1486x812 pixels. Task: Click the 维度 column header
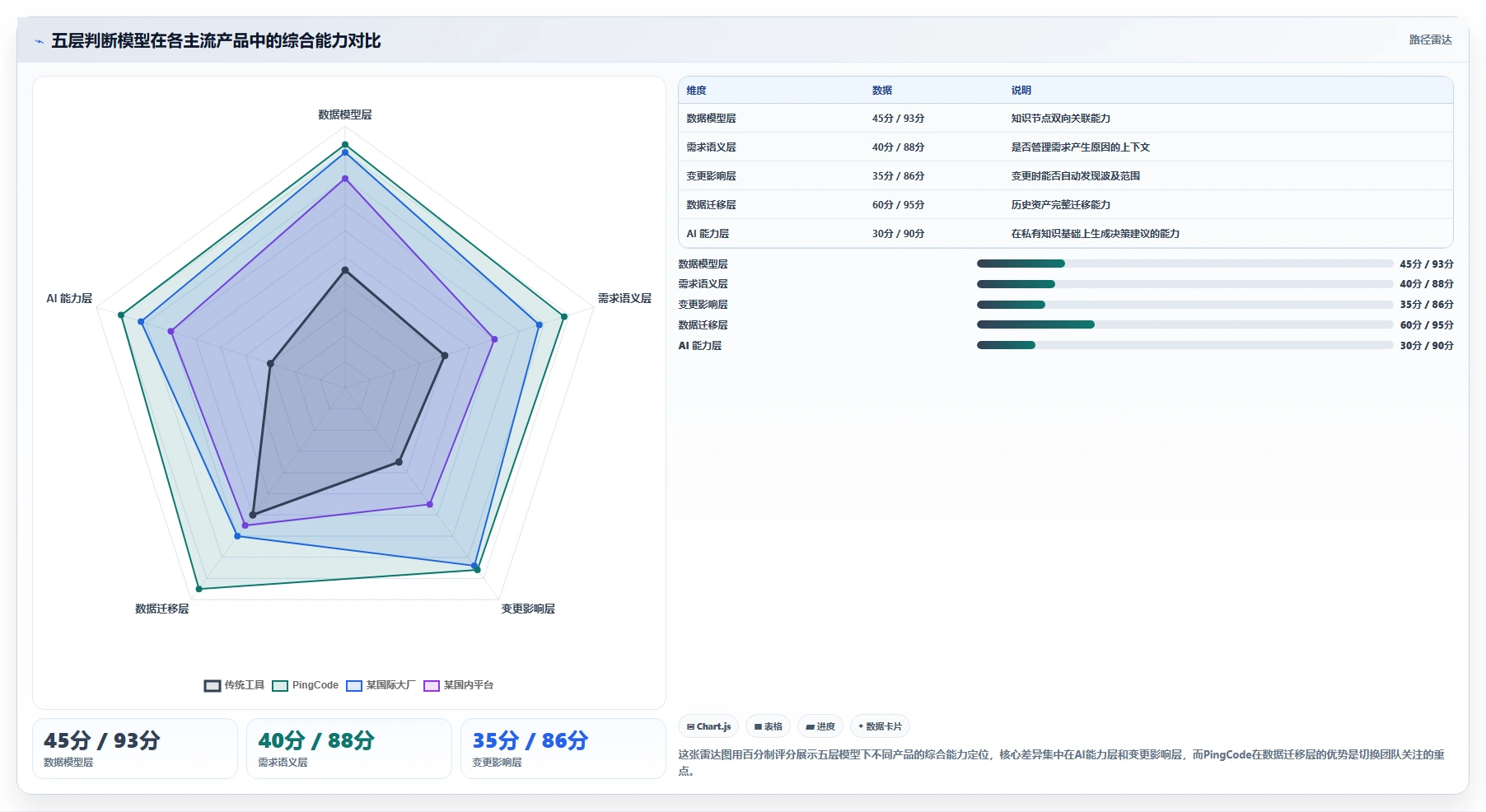pyautogui.click(x=697, y=91)
